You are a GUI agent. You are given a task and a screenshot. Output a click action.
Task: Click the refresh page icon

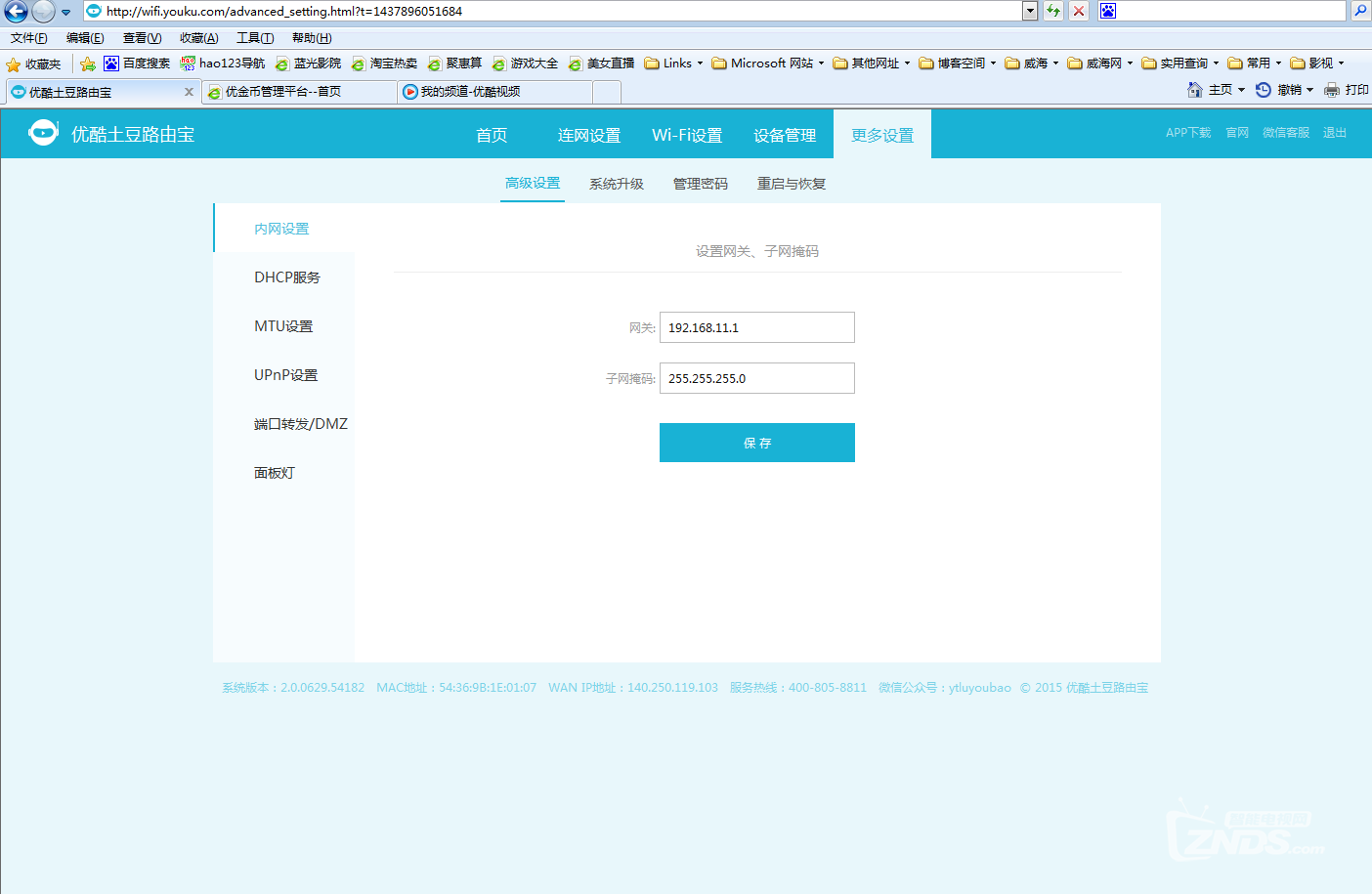1053,11
